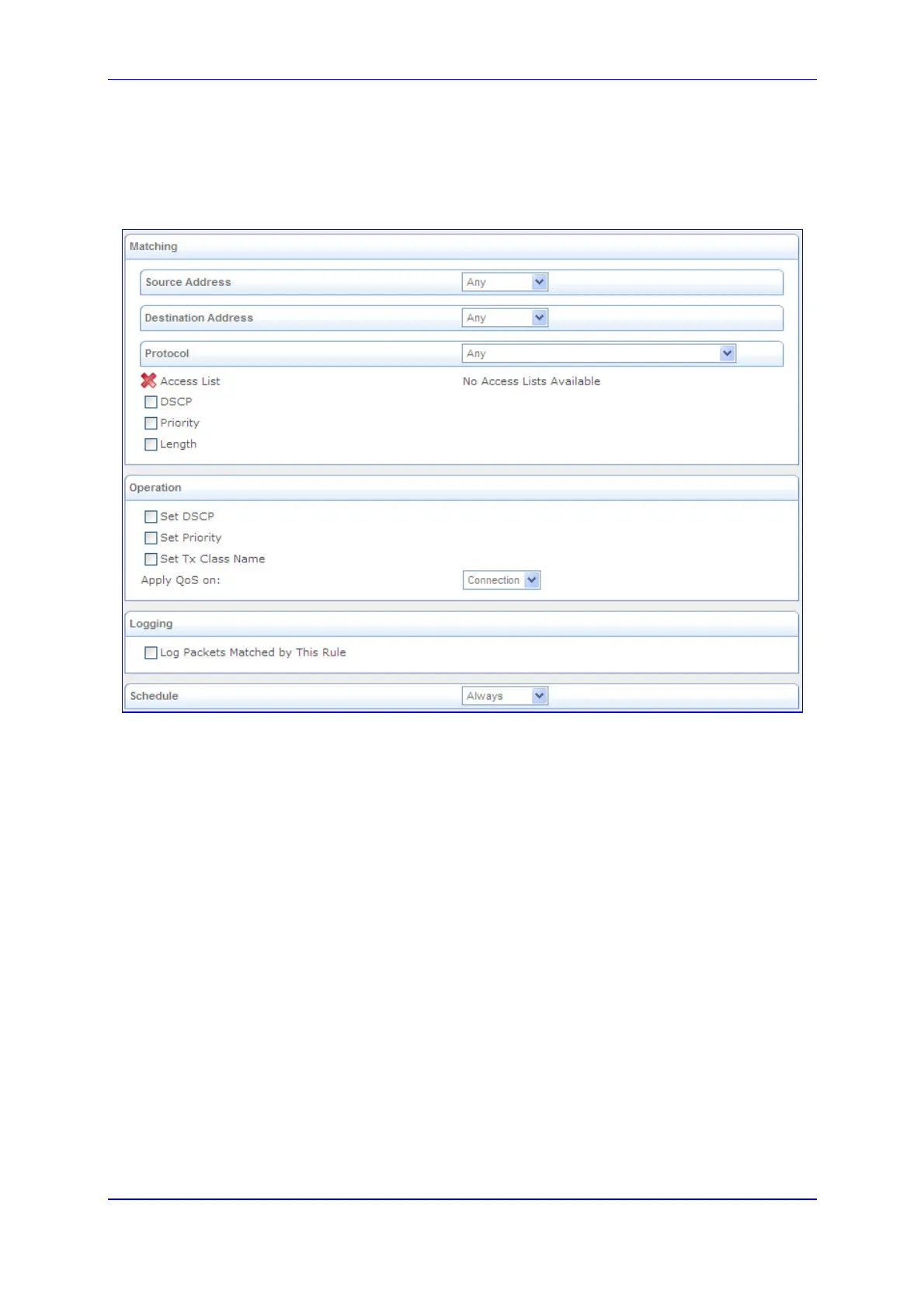Click the red X Access List icon
Screen dimensions: 924x1308
[x=148, y=381]
